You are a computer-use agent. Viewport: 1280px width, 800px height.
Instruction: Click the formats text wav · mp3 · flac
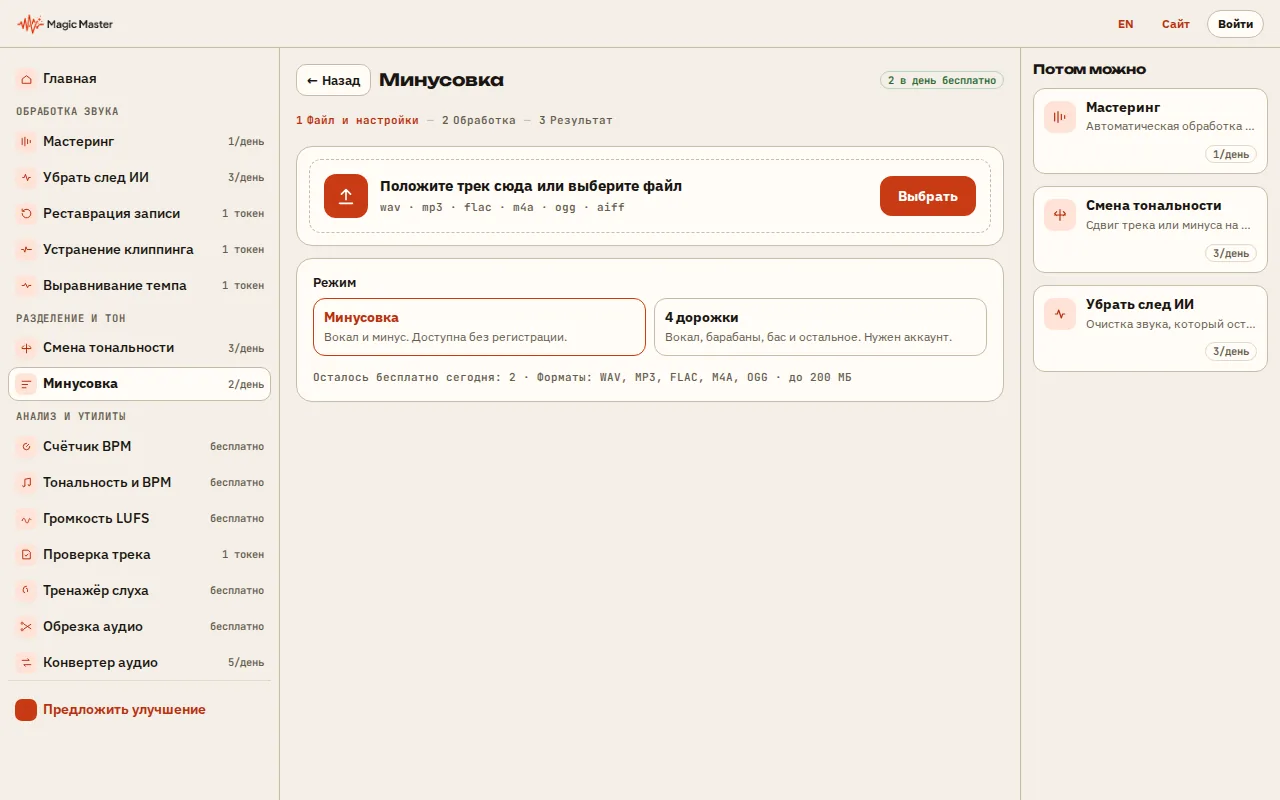tap(502, 208)
